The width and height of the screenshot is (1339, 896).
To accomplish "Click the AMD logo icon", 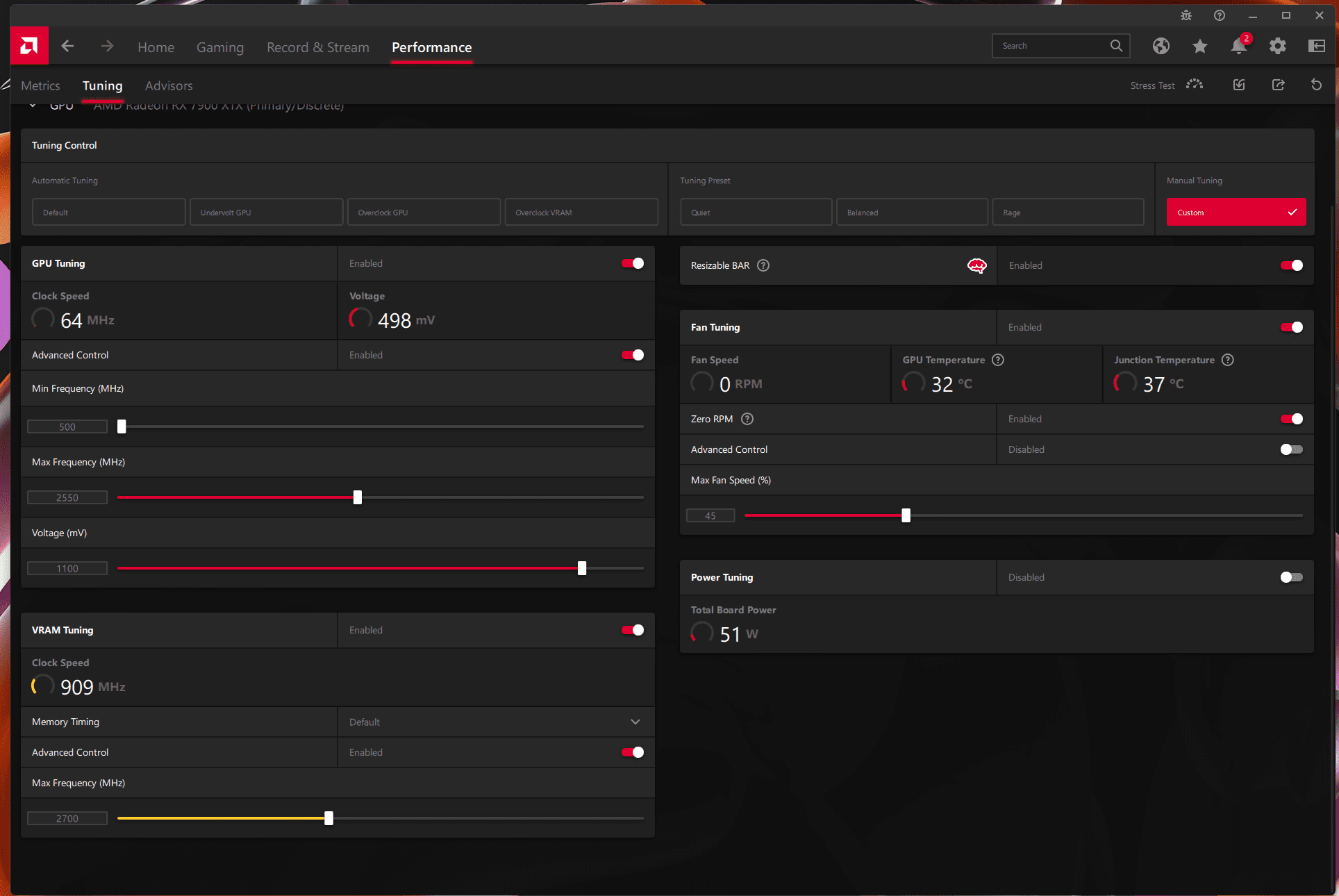I will (29, 46).
